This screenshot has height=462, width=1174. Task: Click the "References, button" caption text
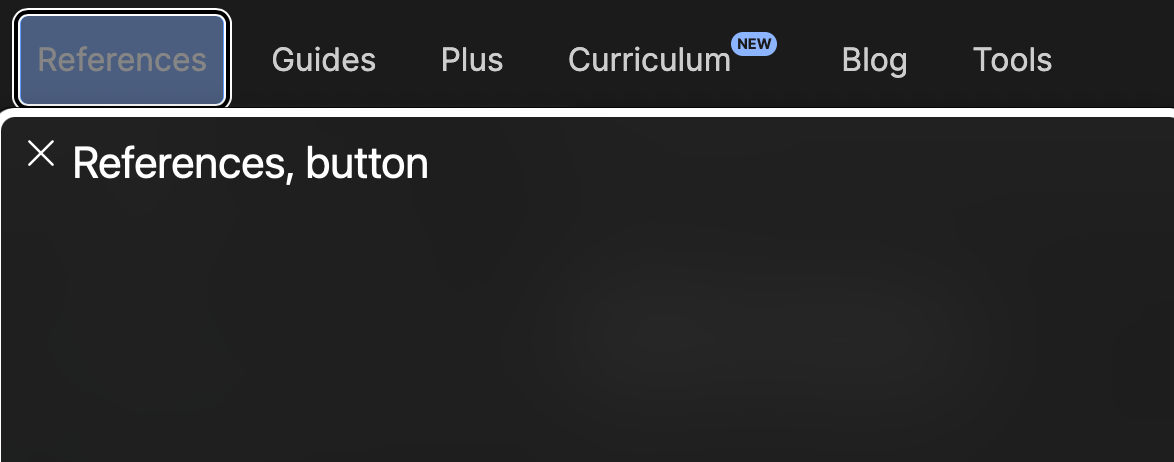(x=250, y=162)
